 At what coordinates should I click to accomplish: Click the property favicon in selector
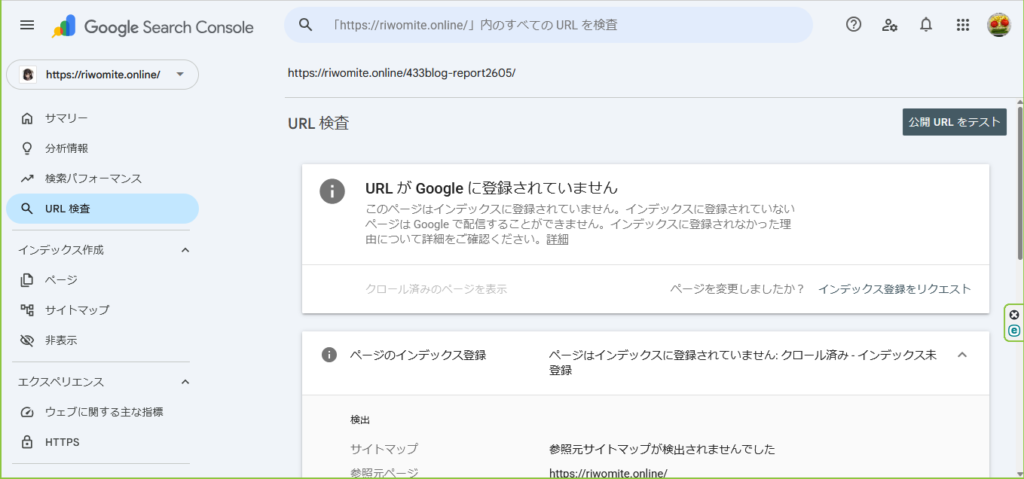click(27, 74)
